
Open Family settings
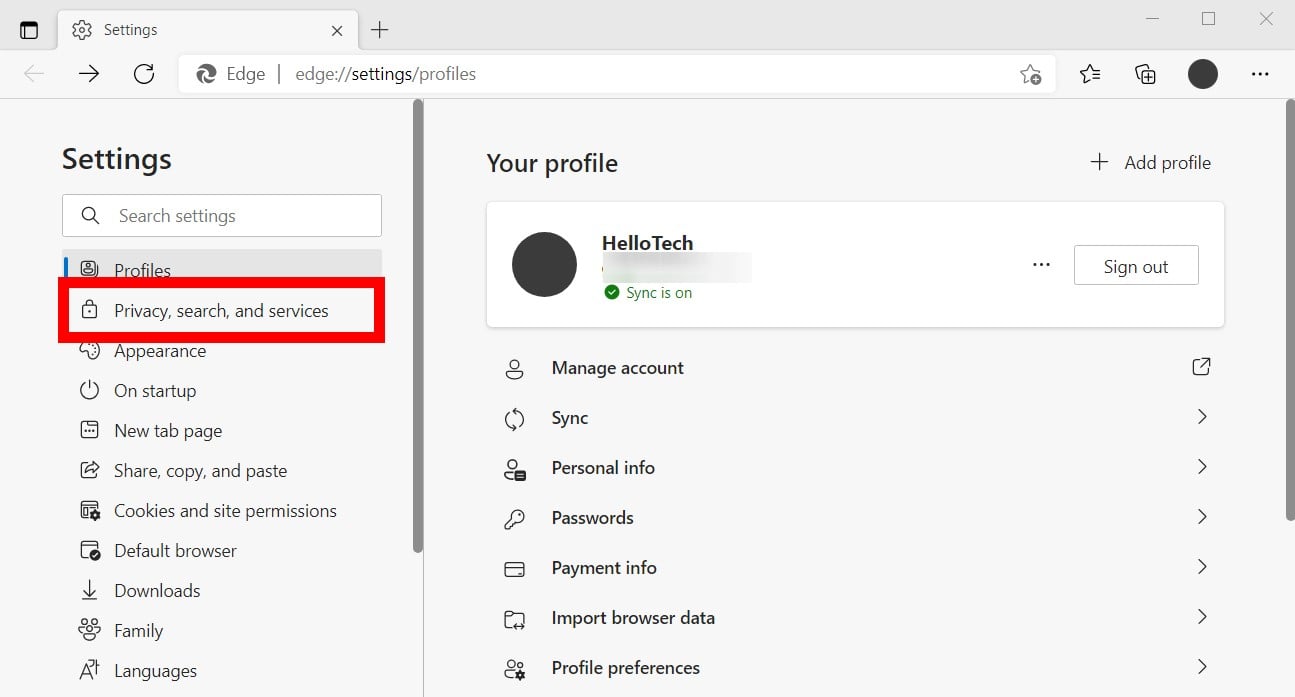[222, 631]
